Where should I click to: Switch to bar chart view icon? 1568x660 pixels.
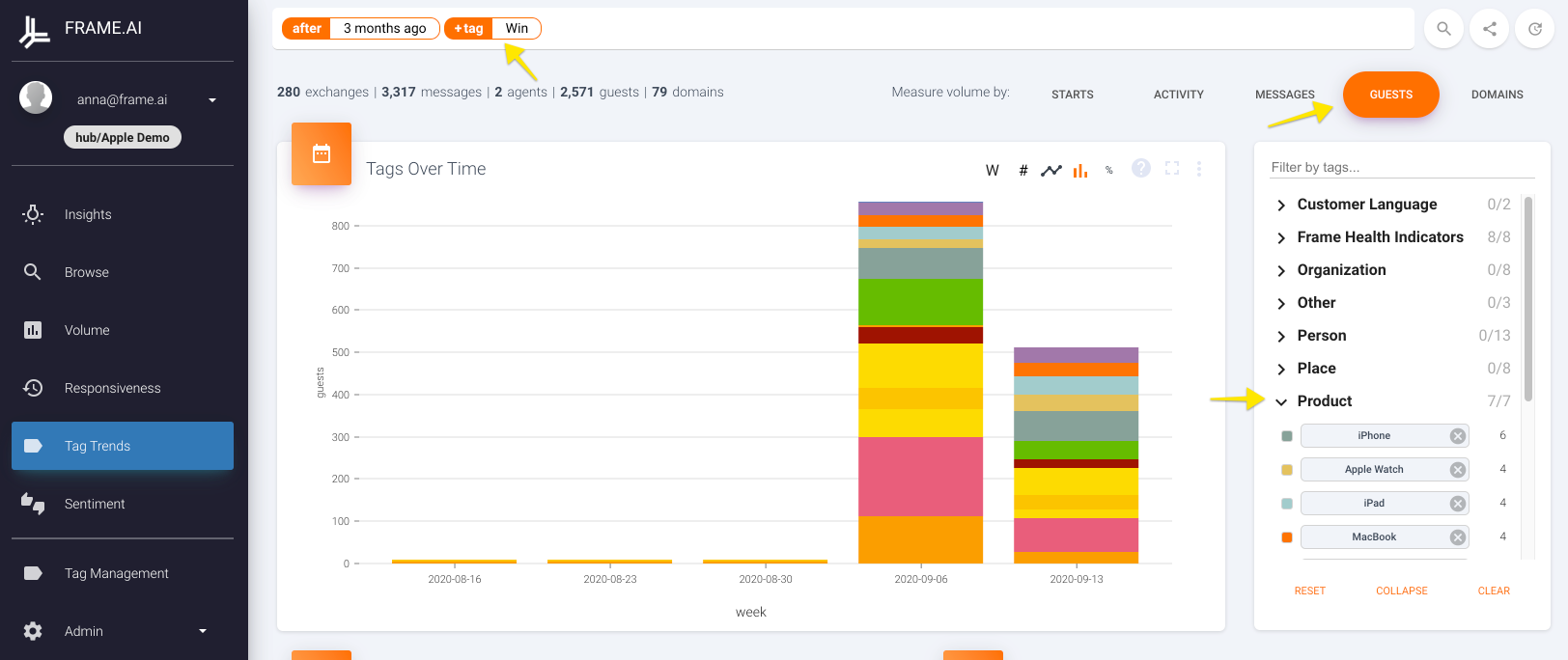[1080, 171]
